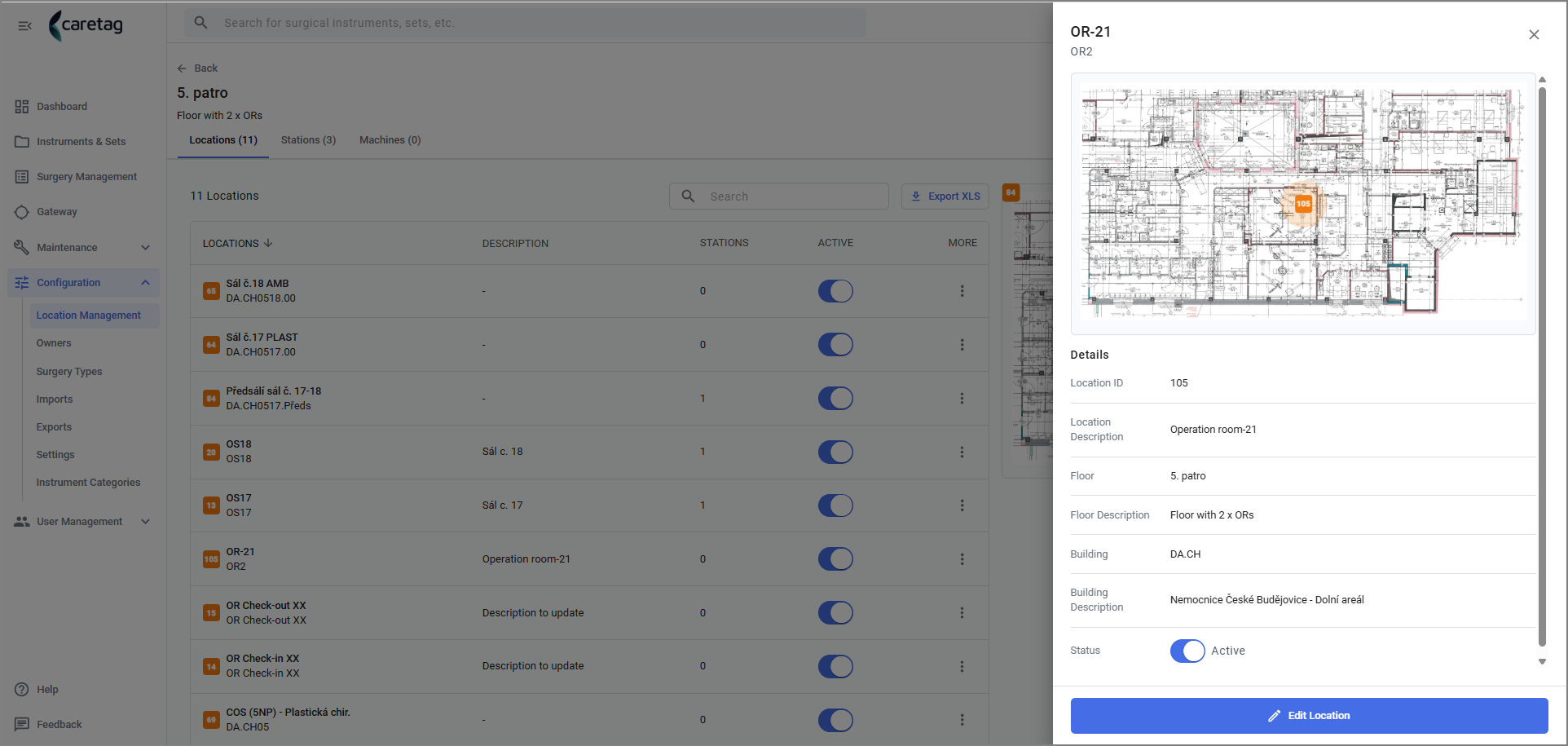Click the locations Search input field

(x=779, y=196)
